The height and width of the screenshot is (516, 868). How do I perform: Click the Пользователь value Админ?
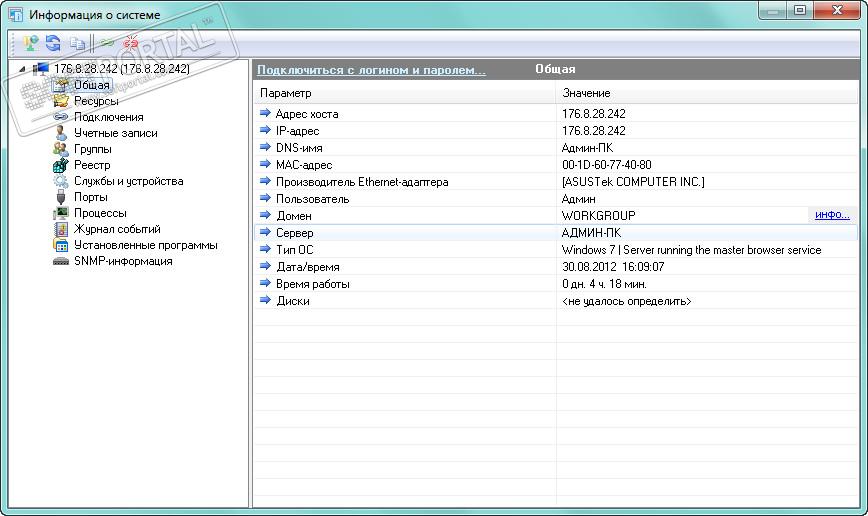coord(578,199)
